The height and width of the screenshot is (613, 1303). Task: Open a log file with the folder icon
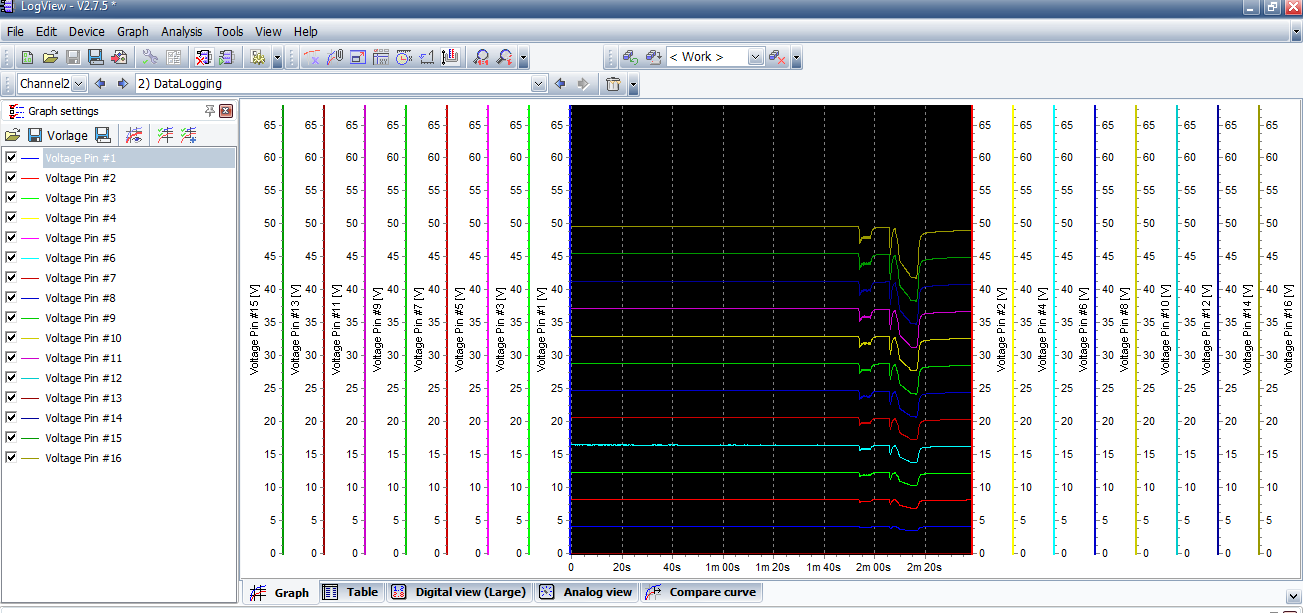click(50, 57)
